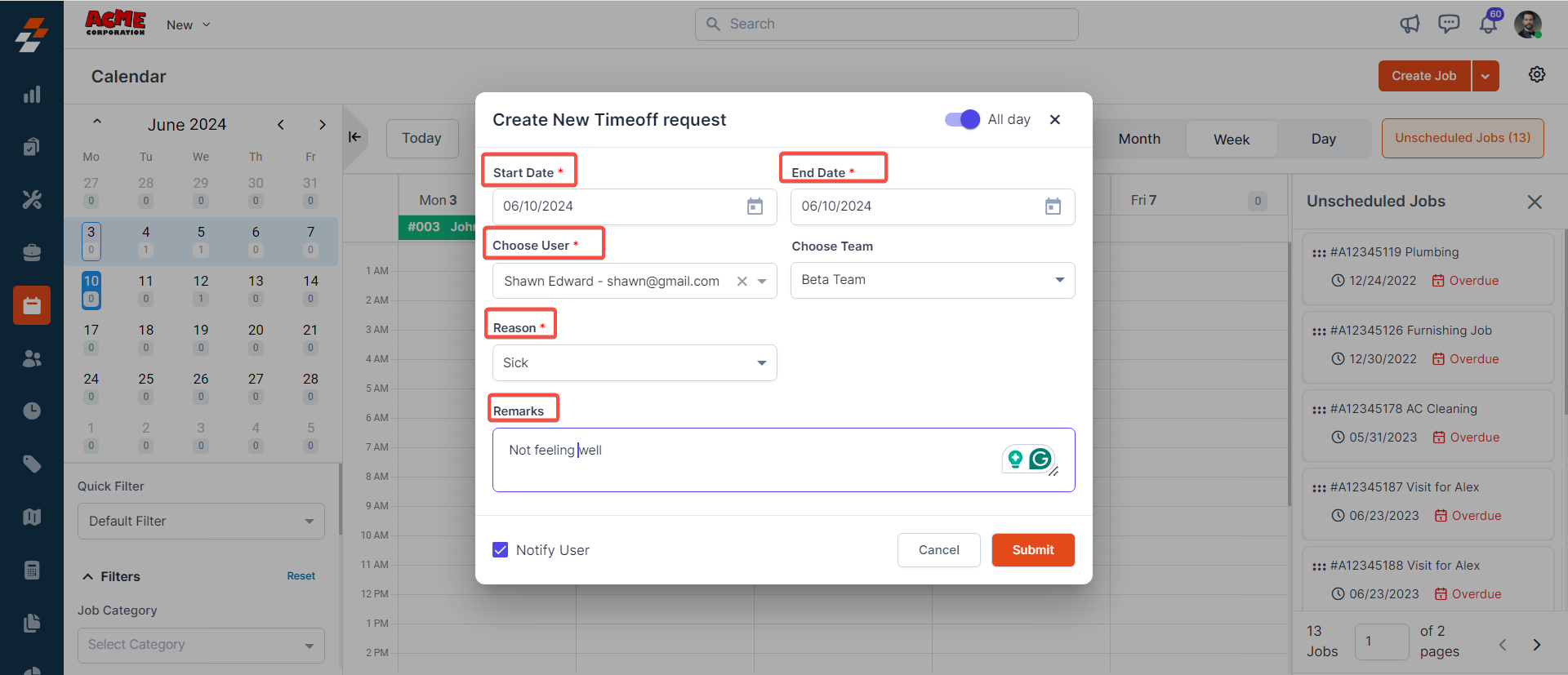The height and width of the screenshot is (675, 1568).
Task: Open the chat messages icon
Action: 1449,24
